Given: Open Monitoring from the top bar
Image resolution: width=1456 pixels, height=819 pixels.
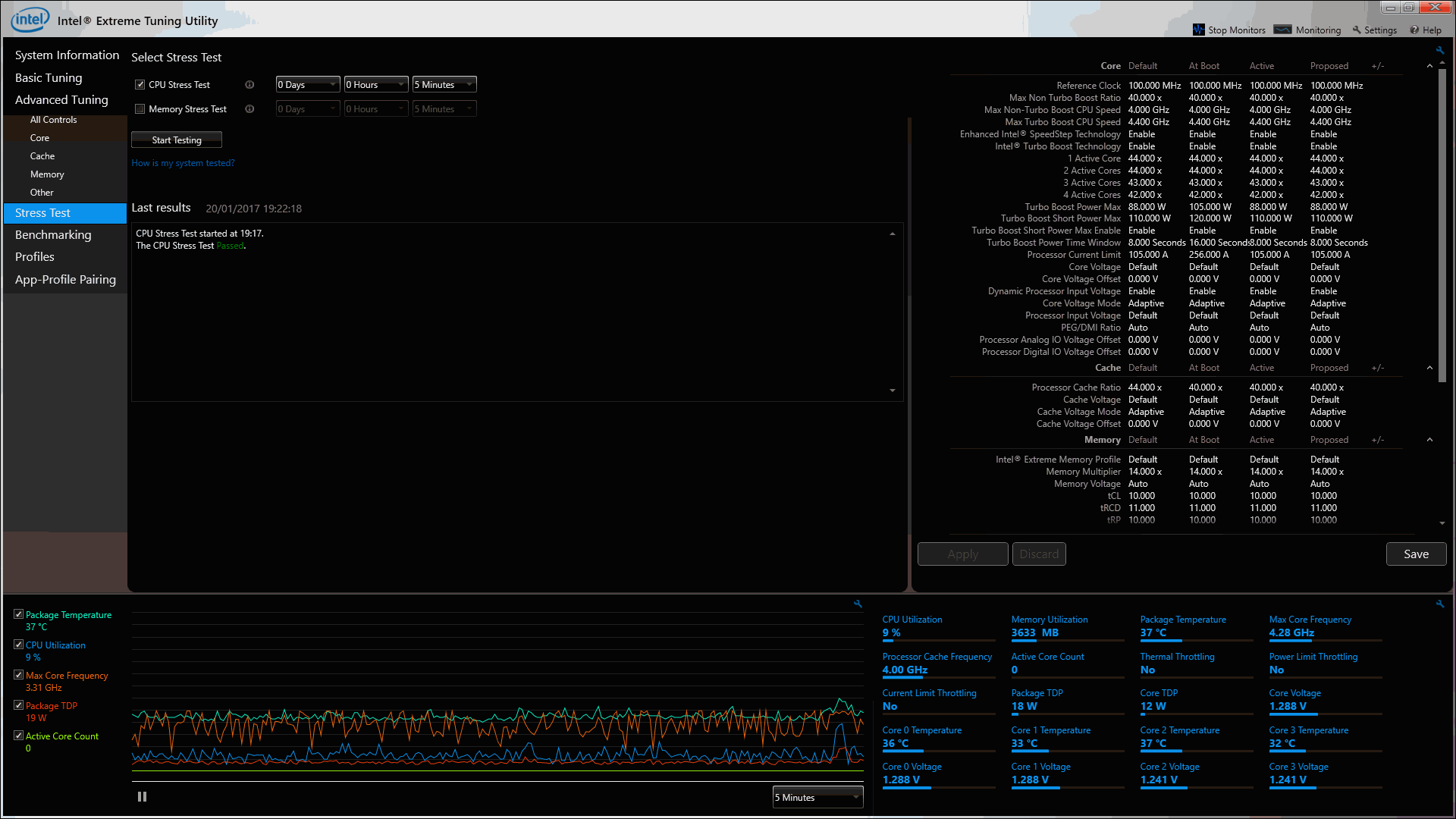Looking at the screenshot, I should (1307, 30).
